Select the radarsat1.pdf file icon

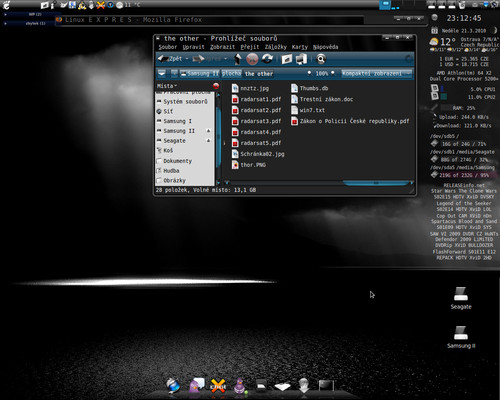tap(235, 99)
